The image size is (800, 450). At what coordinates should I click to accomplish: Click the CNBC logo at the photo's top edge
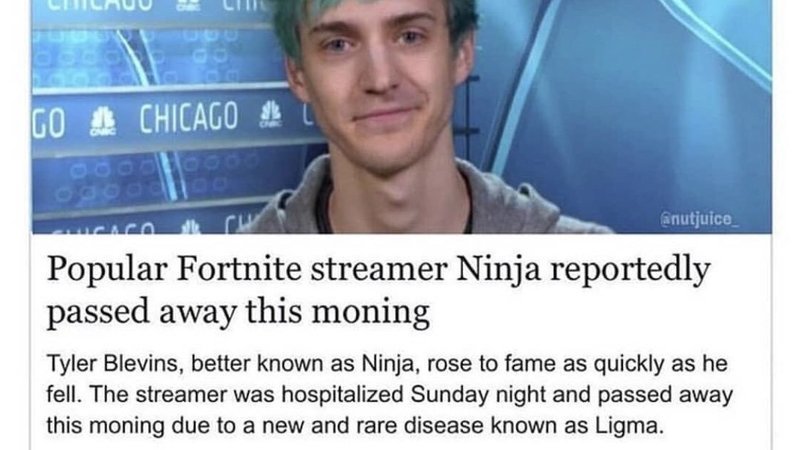pyautogui.click(x=189, y=5)
